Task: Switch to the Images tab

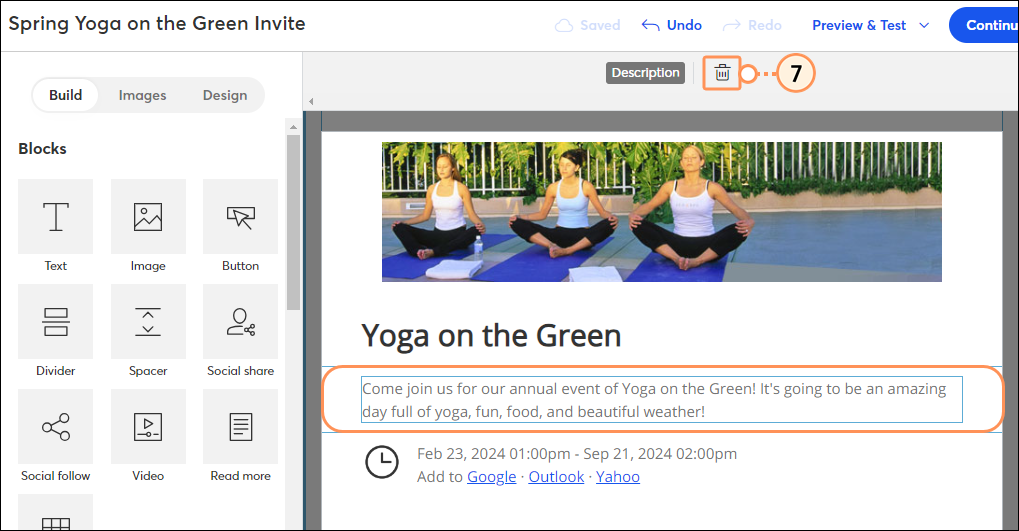Action: pyautogui.click(x=142, y=95)
